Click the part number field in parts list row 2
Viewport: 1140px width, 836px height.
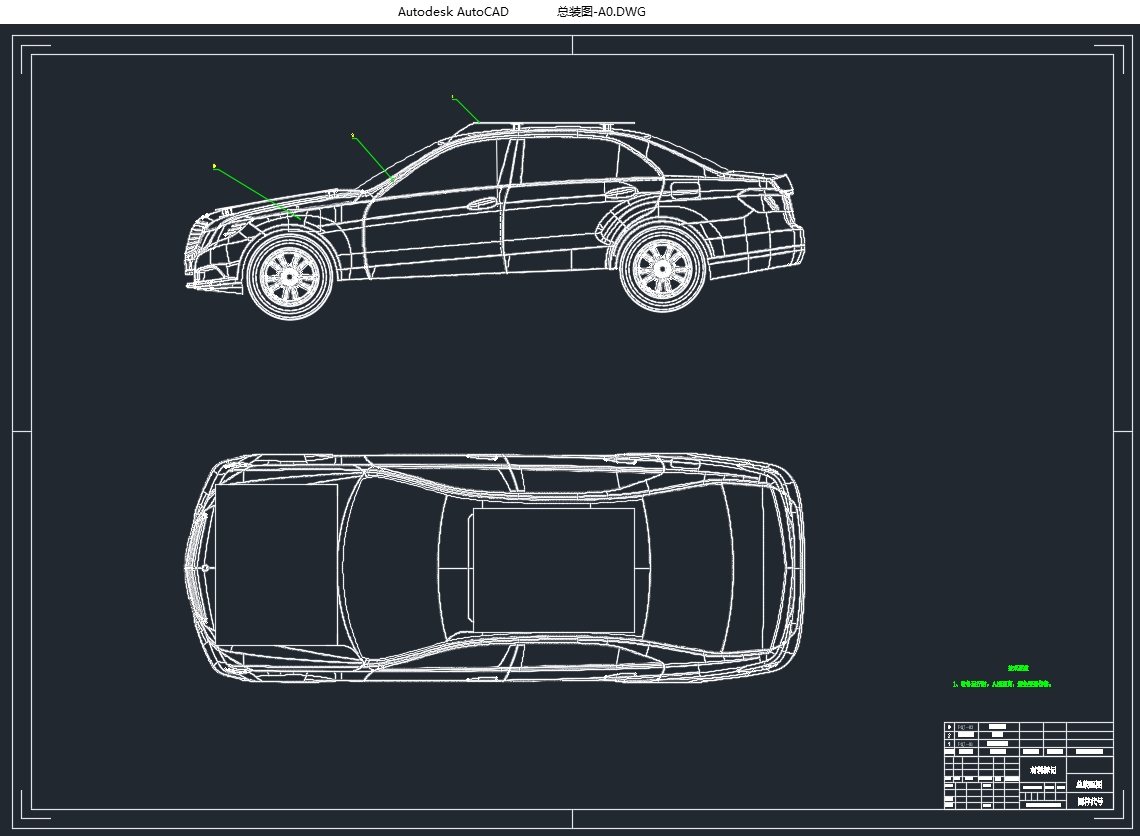coord(966,735)
